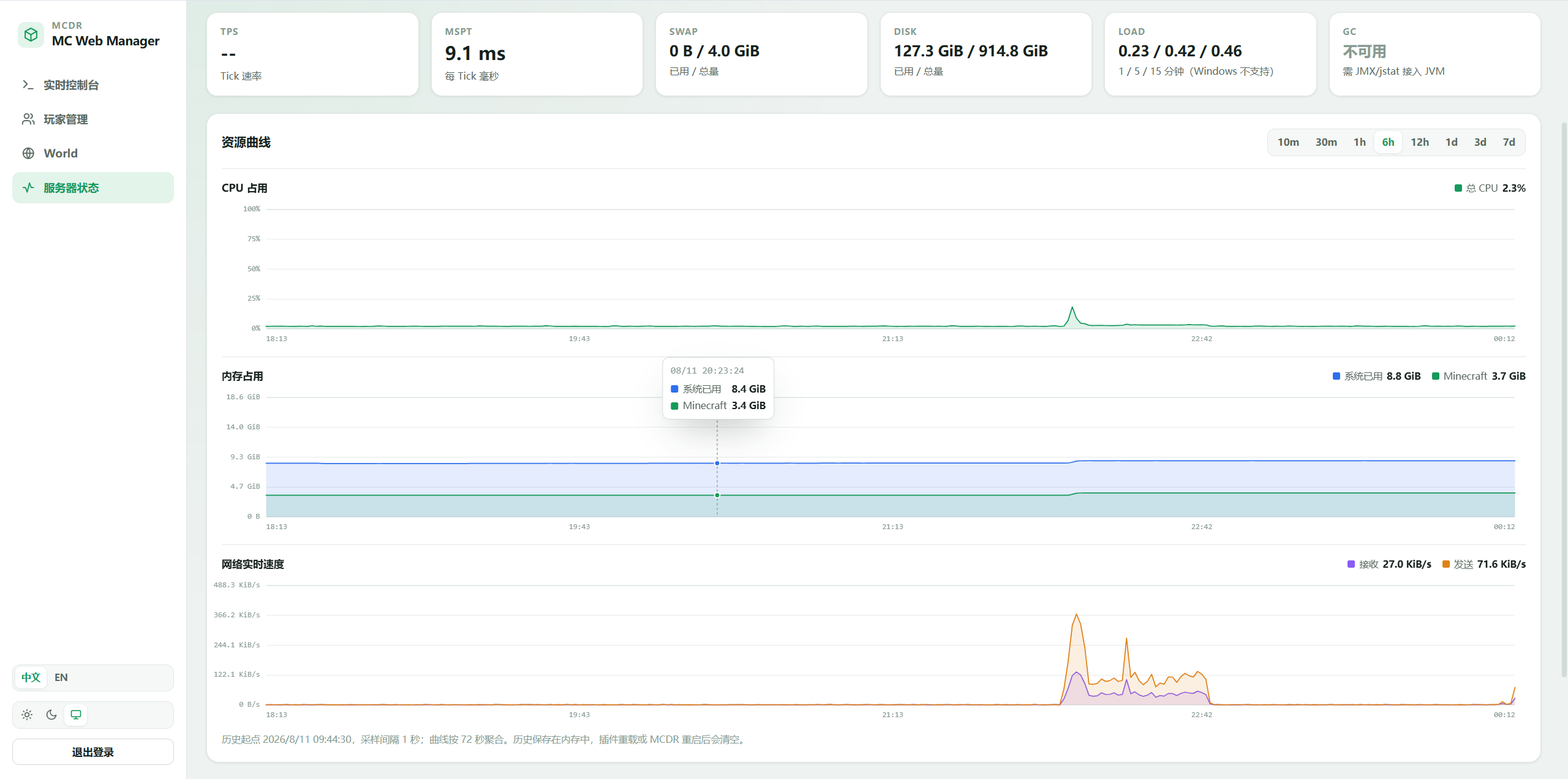
Task: Click the page vertical scrollbar
Action: tap(1564, 399)
